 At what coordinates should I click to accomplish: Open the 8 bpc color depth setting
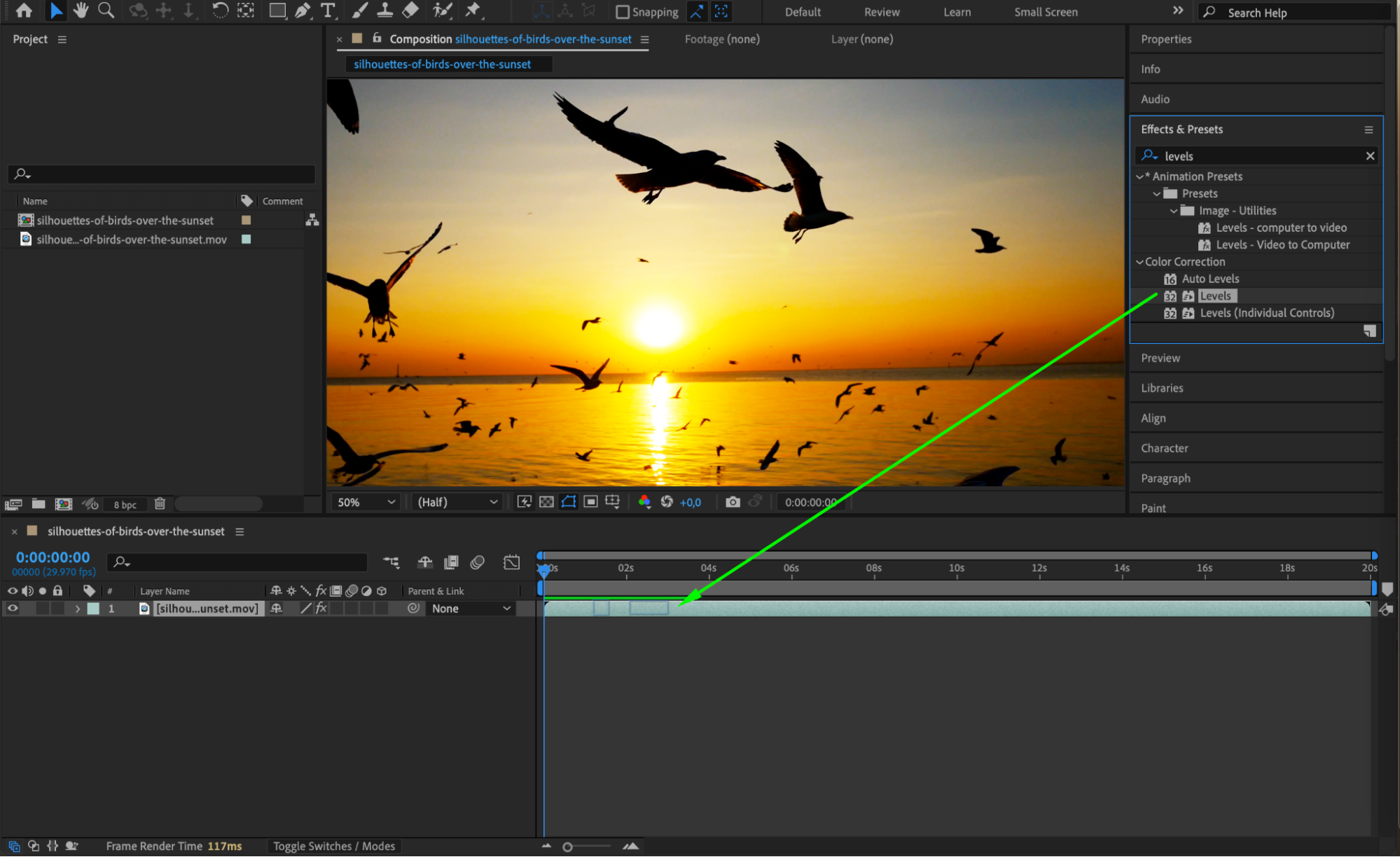pyautogui.click(x=125, y=504)
